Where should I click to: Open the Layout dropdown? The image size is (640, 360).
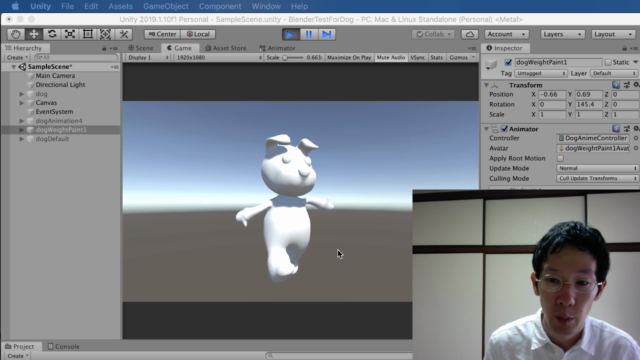tap(613, 34)
